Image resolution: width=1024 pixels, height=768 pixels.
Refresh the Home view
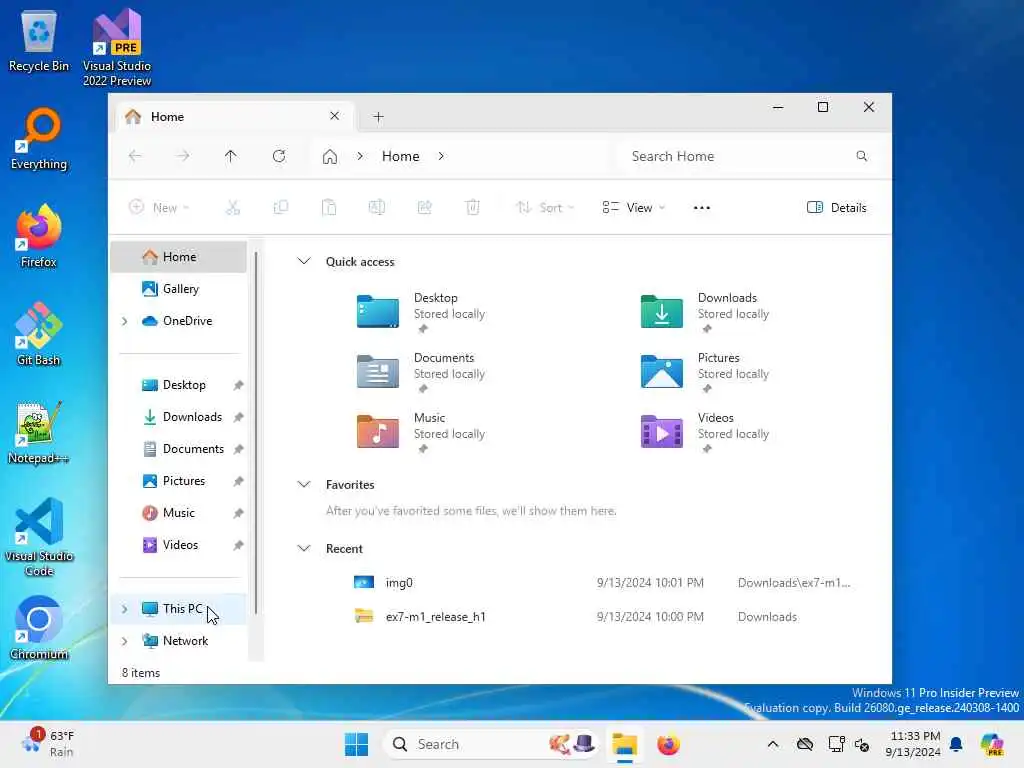coord(279,156)
